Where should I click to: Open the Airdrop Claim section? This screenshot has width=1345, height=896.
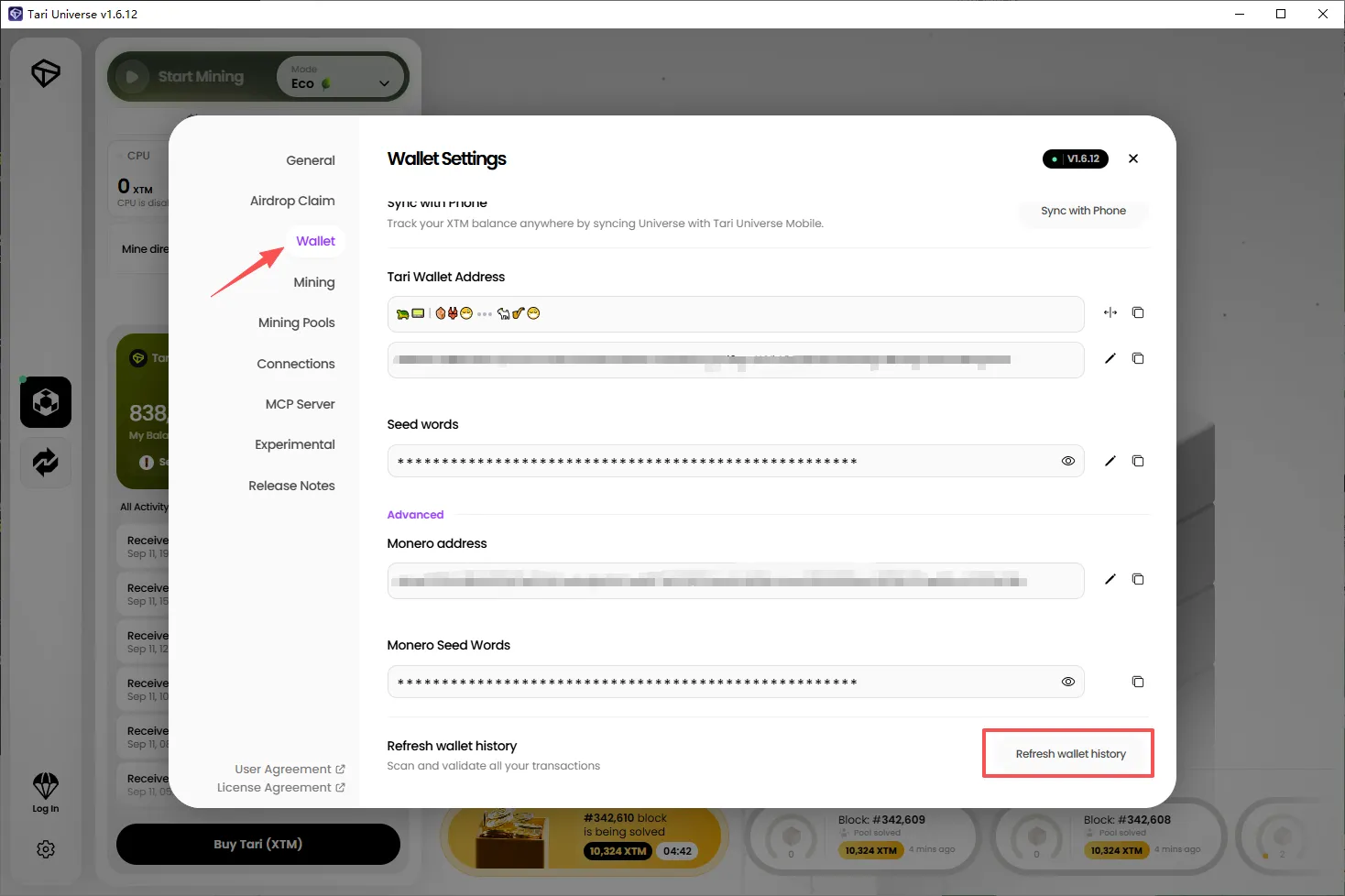tap(292, 201)
